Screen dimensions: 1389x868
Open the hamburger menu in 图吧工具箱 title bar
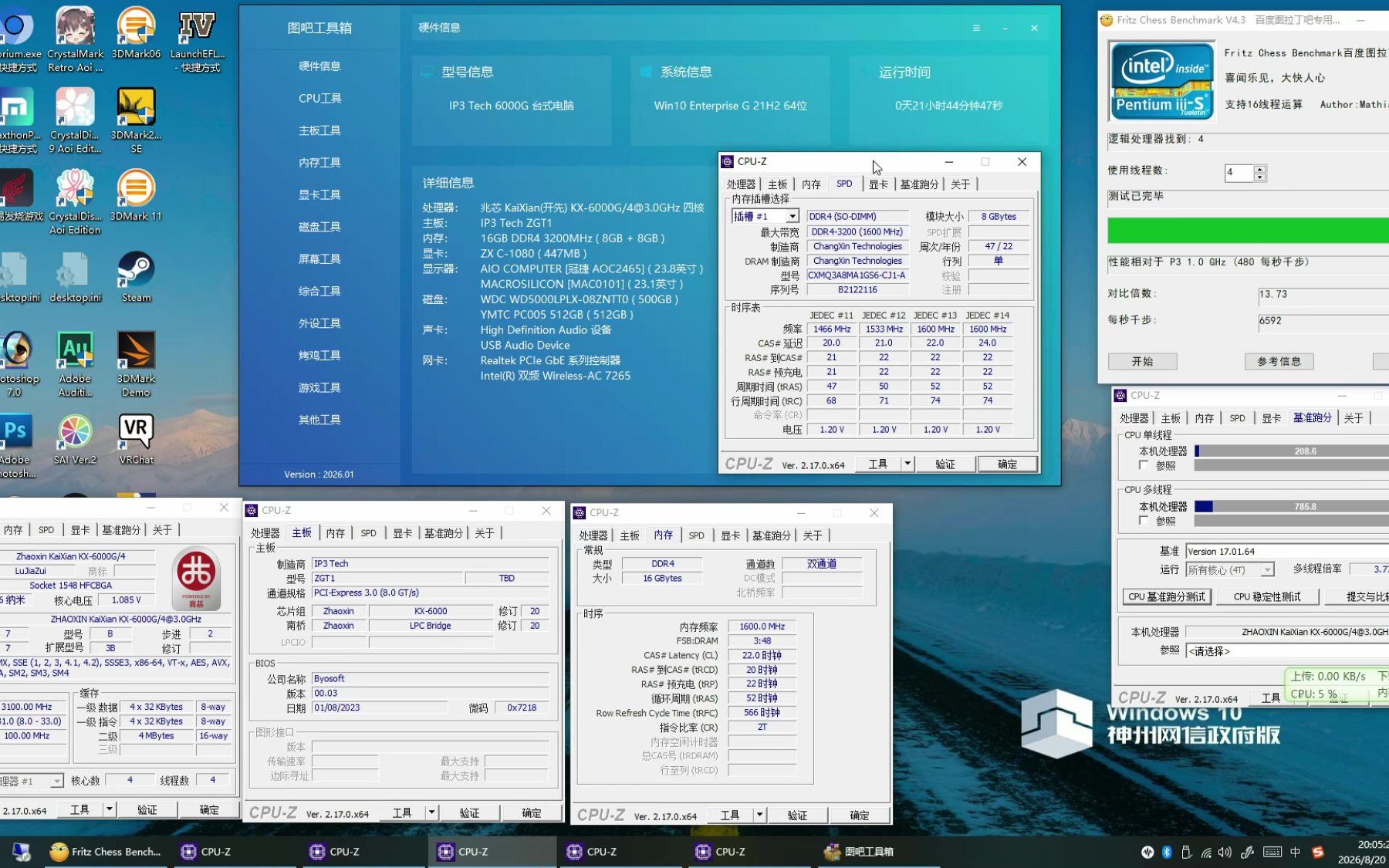pos(976,28)
